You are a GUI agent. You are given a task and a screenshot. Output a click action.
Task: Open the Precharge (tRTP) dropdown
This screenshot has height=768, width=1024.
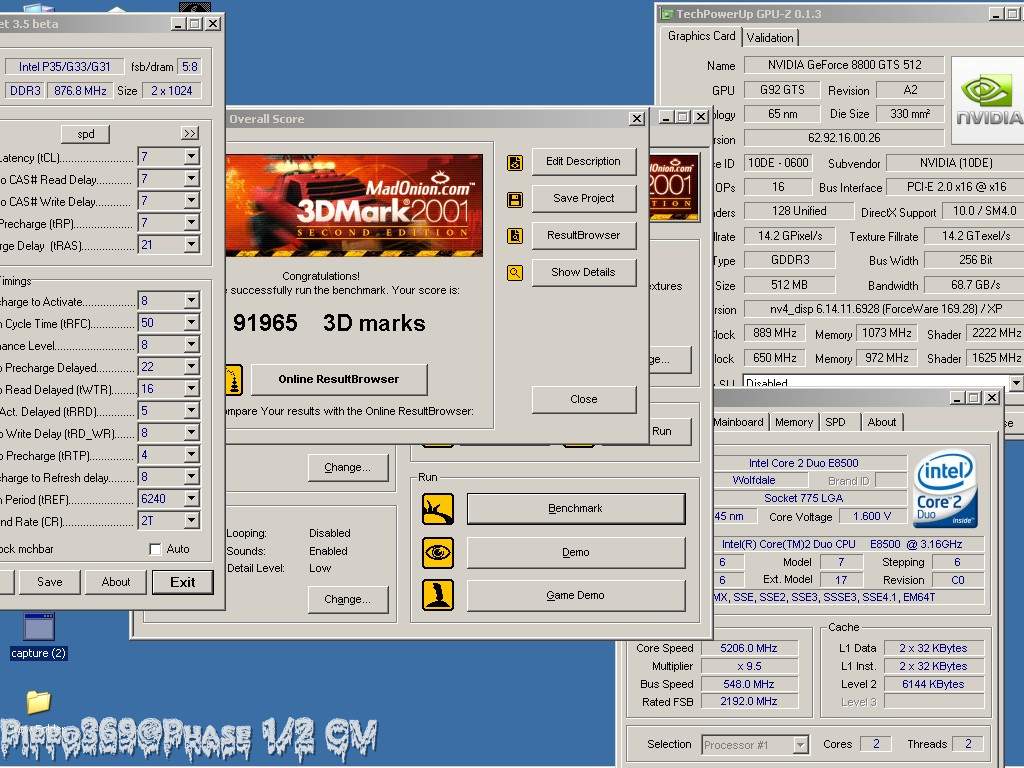[x=191, y=455]
